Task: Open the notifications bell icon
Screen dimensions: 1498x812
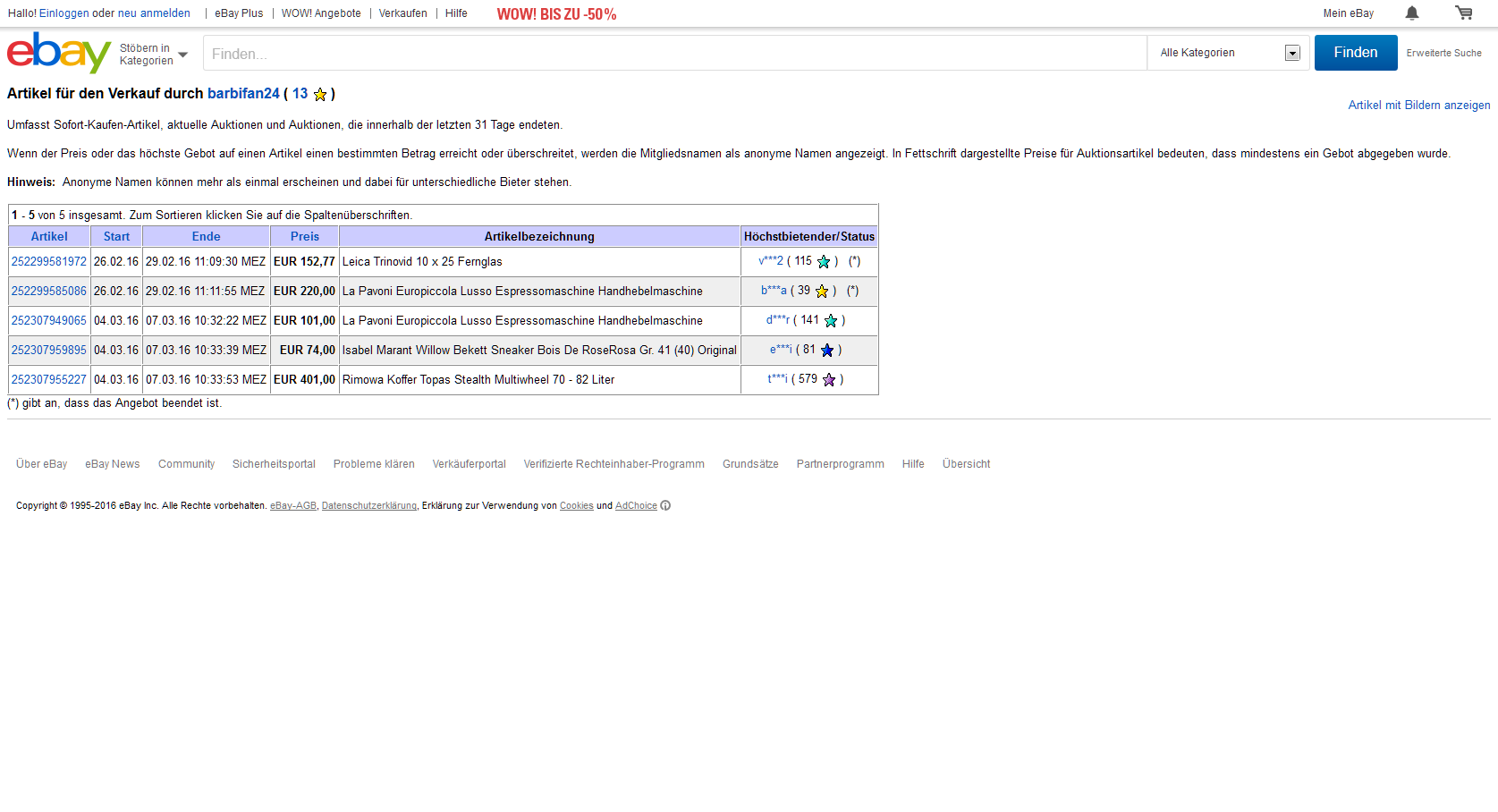Action: 1412,13
